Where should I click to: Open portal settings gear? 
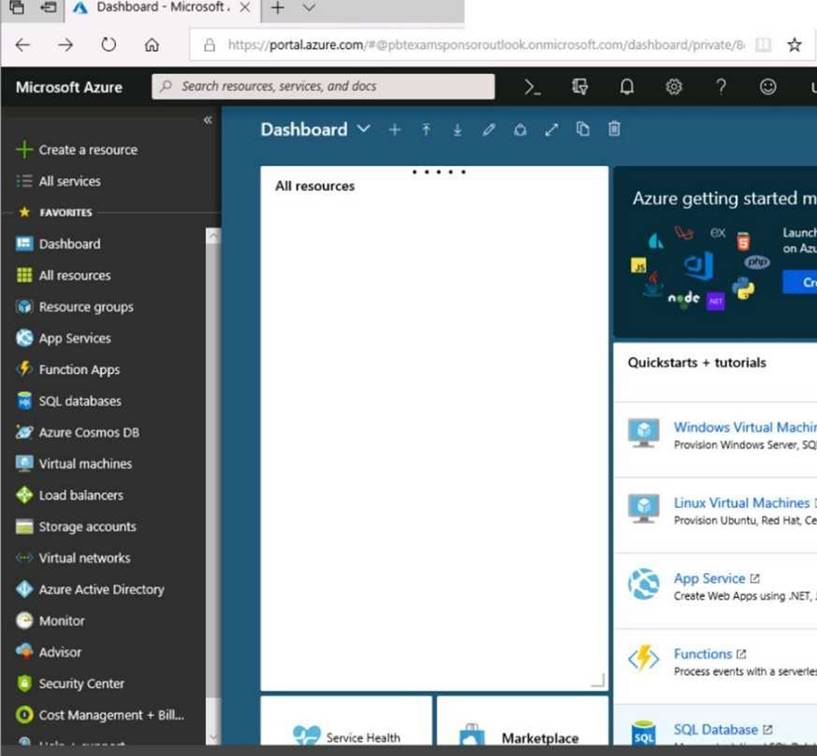[674, 86]
